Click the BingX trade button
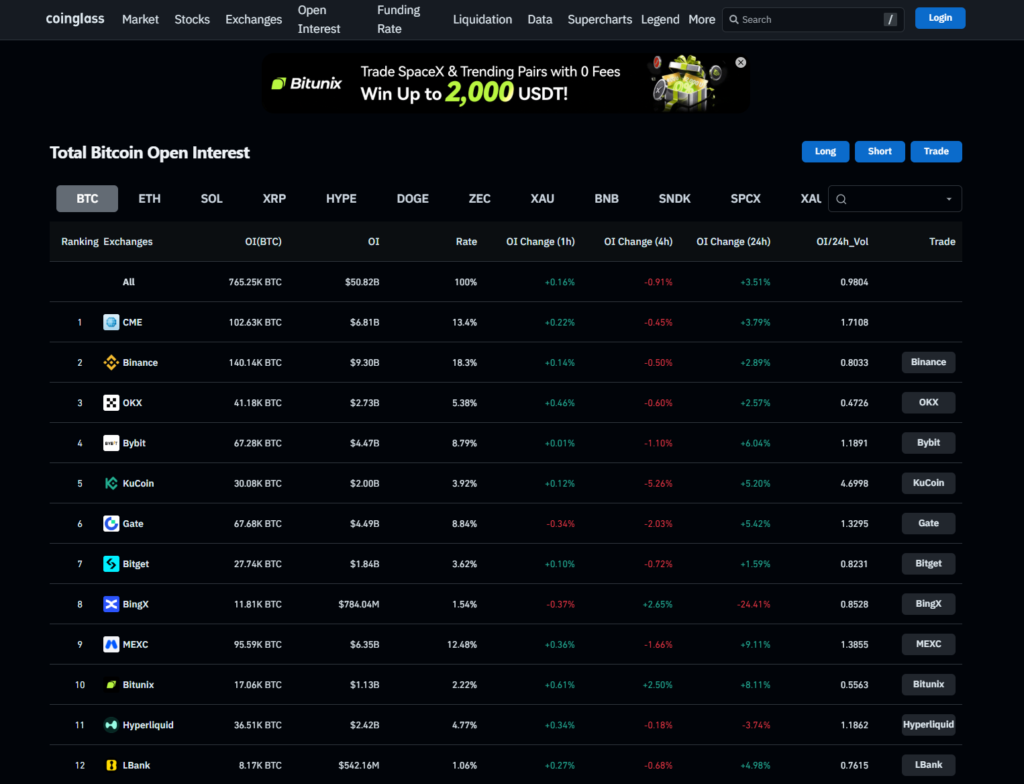The height and width of the screenshot is (784, 1024). click(x=928, y=604)
